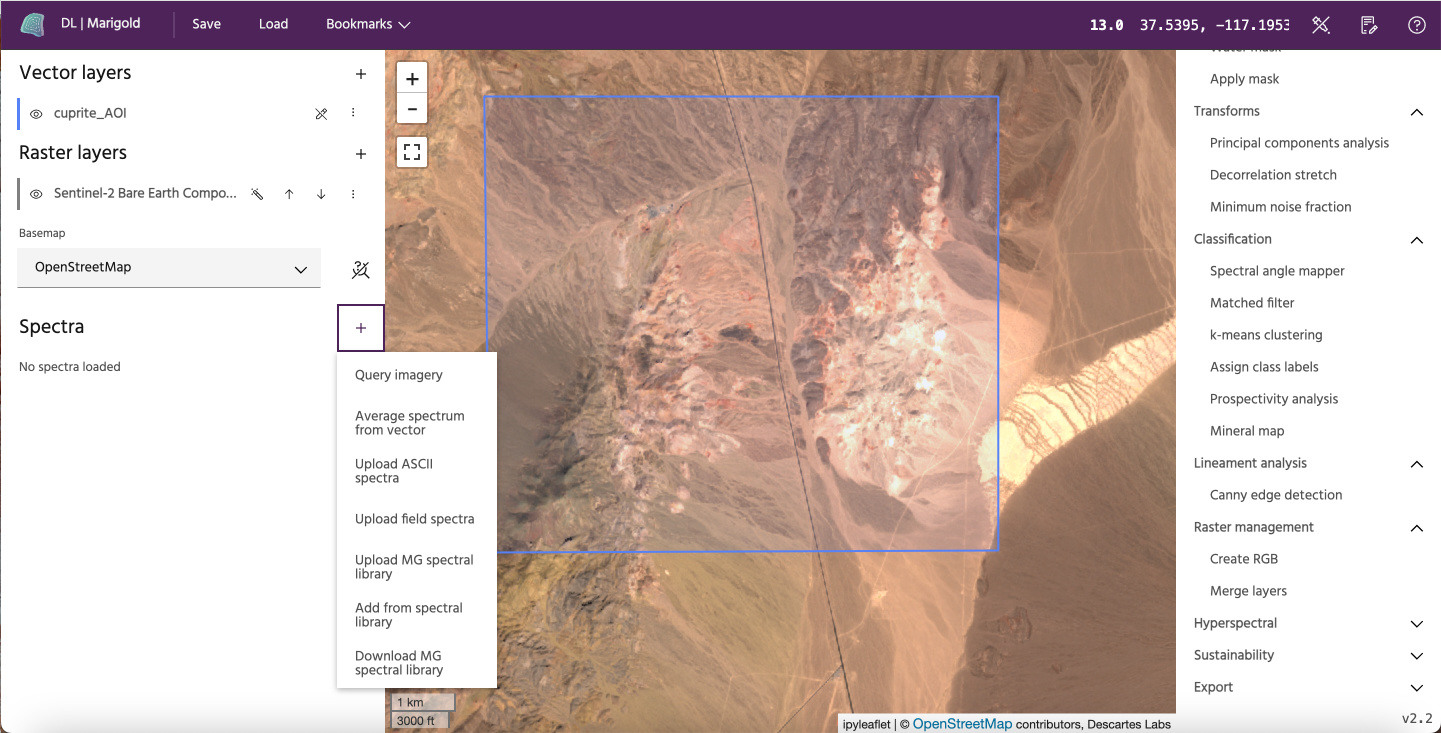The height and width of the screenshot is (733, 1441).
Task: Toggle fullscreen map view
Action: pos(412,152)
